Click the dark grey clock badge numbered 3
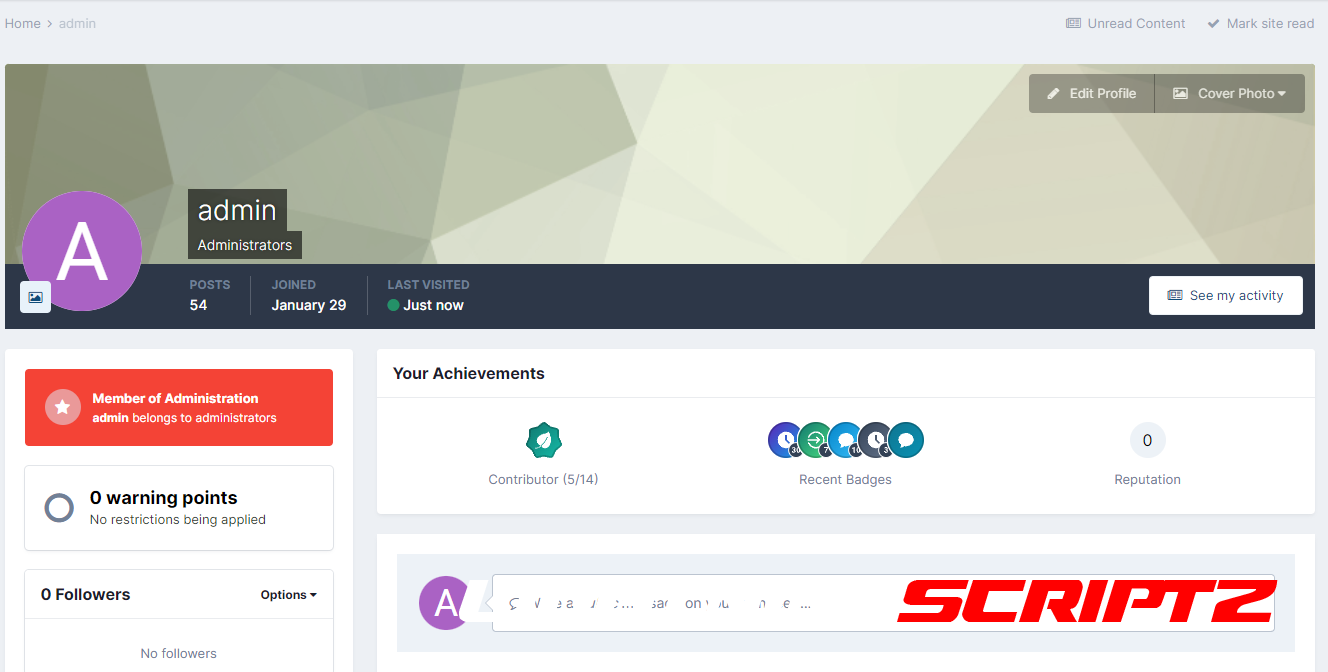The width and height of the screenshot is (1328, 672). click(x=875, y=440)
